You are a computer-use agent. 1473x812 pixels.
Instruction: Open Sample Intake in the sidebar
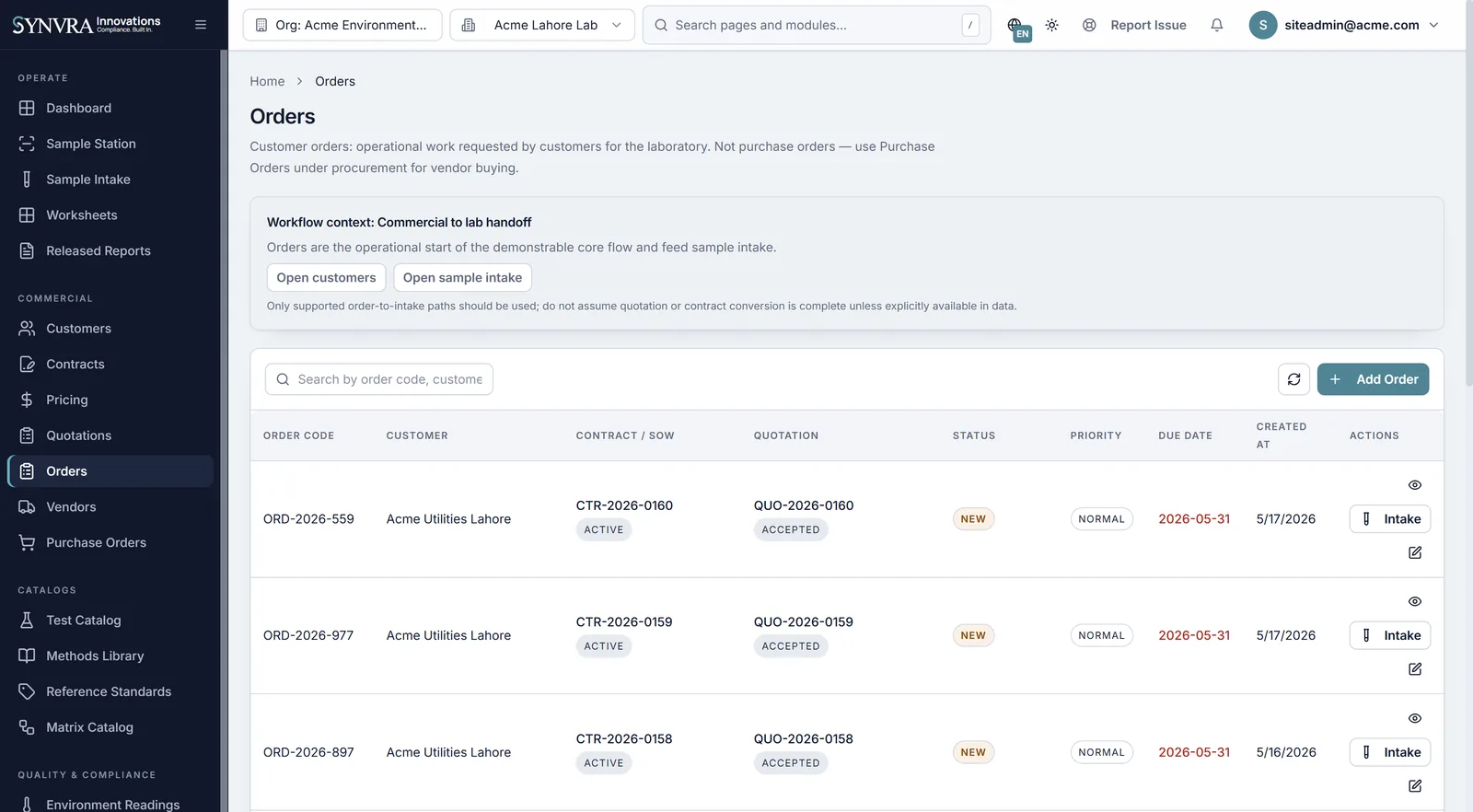[x=110, y=180]
